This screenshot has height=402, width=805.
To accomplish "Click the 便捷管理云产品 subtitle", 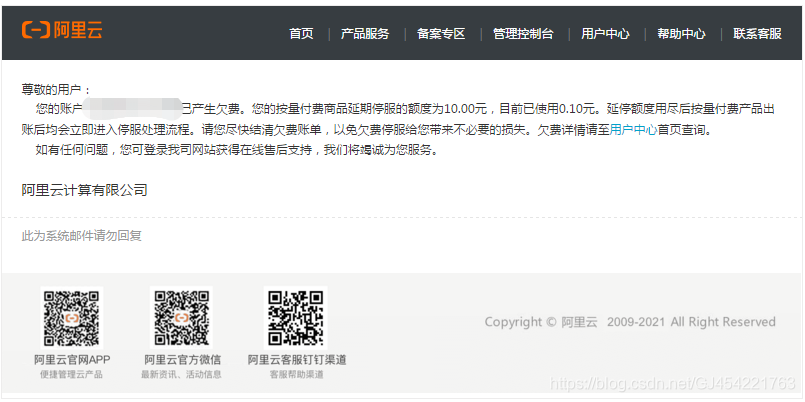I will (71, 374).
